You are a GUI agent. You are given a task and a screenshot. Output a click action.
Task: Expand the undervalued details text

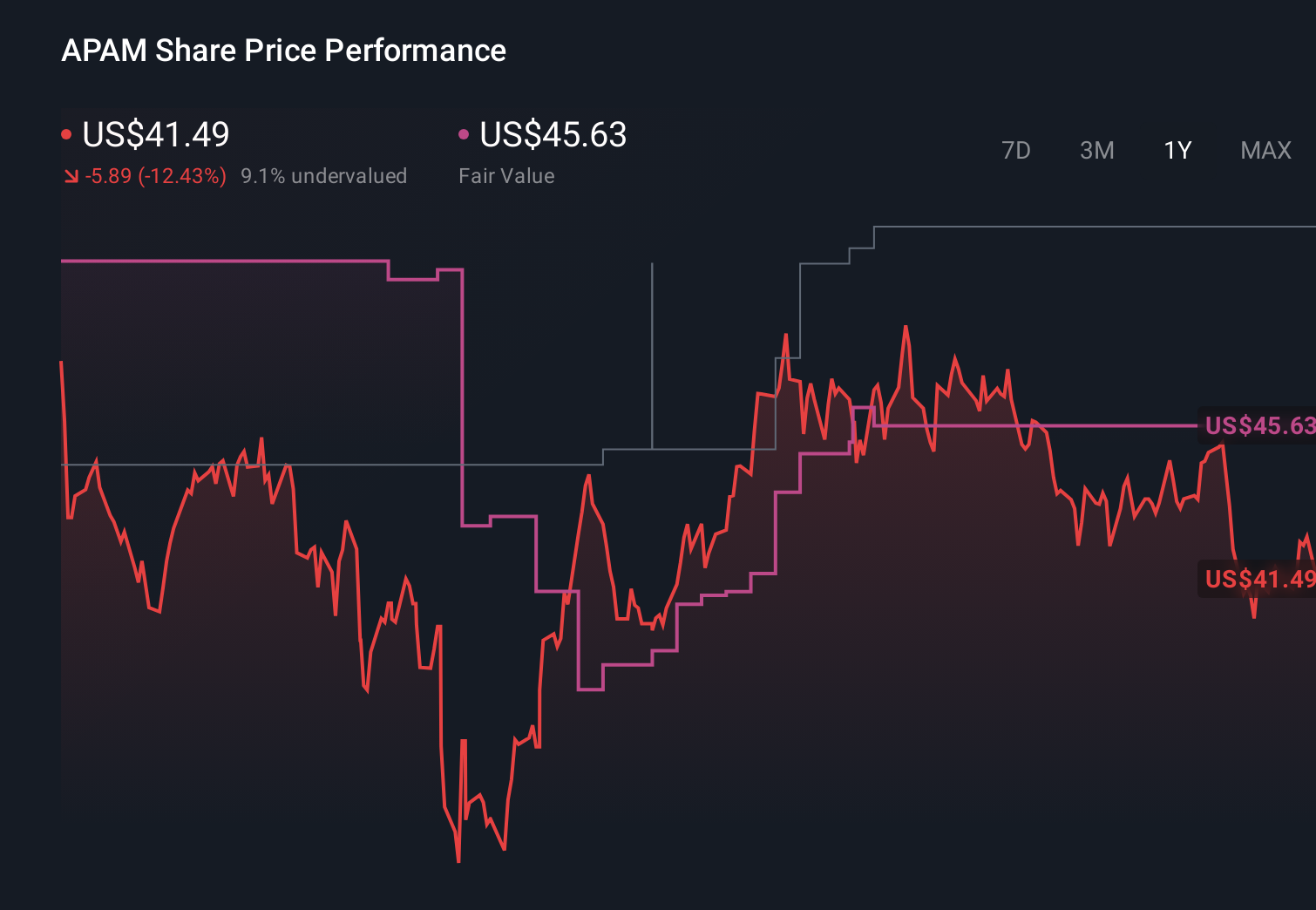(x=324, y=175)
